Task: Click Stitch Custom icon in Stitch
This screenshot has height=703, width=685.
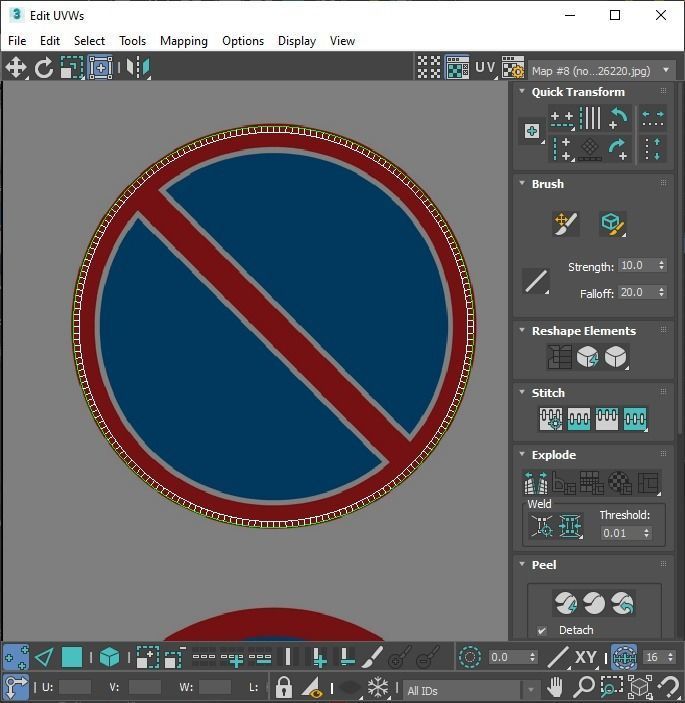Action: (635, 419)
